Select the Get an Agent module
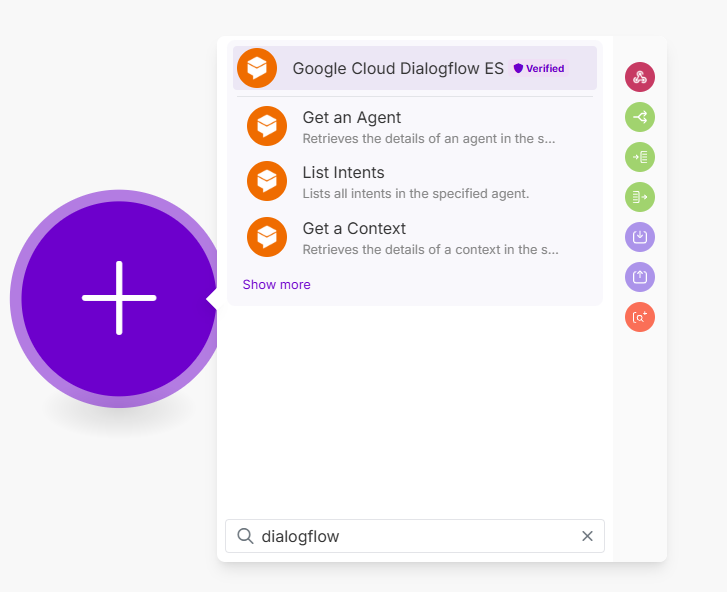The height and width of the screenshot is (592, 727). (415, 127)
